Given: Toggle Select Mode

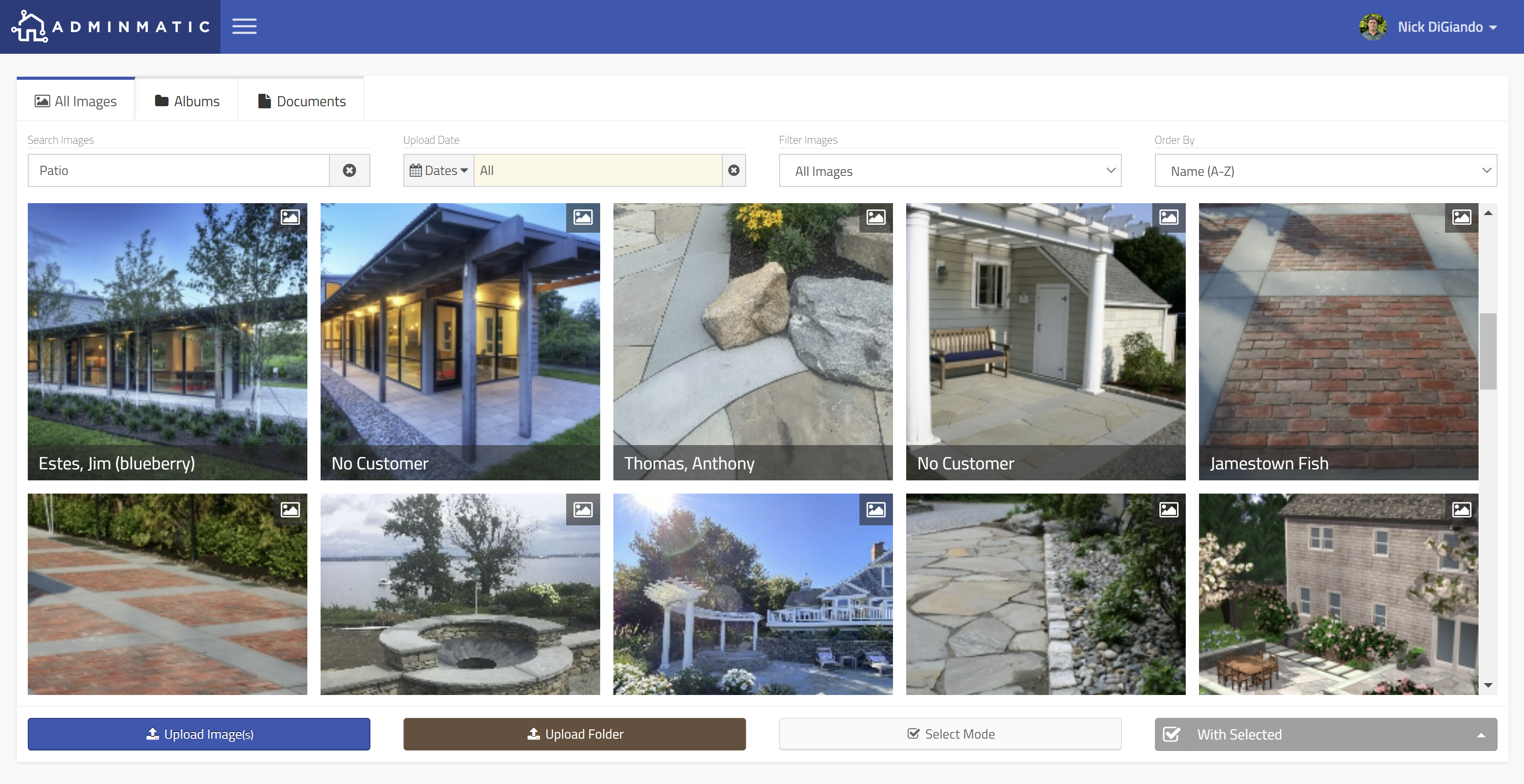Looking at the screenshot, I should point(950,734).
